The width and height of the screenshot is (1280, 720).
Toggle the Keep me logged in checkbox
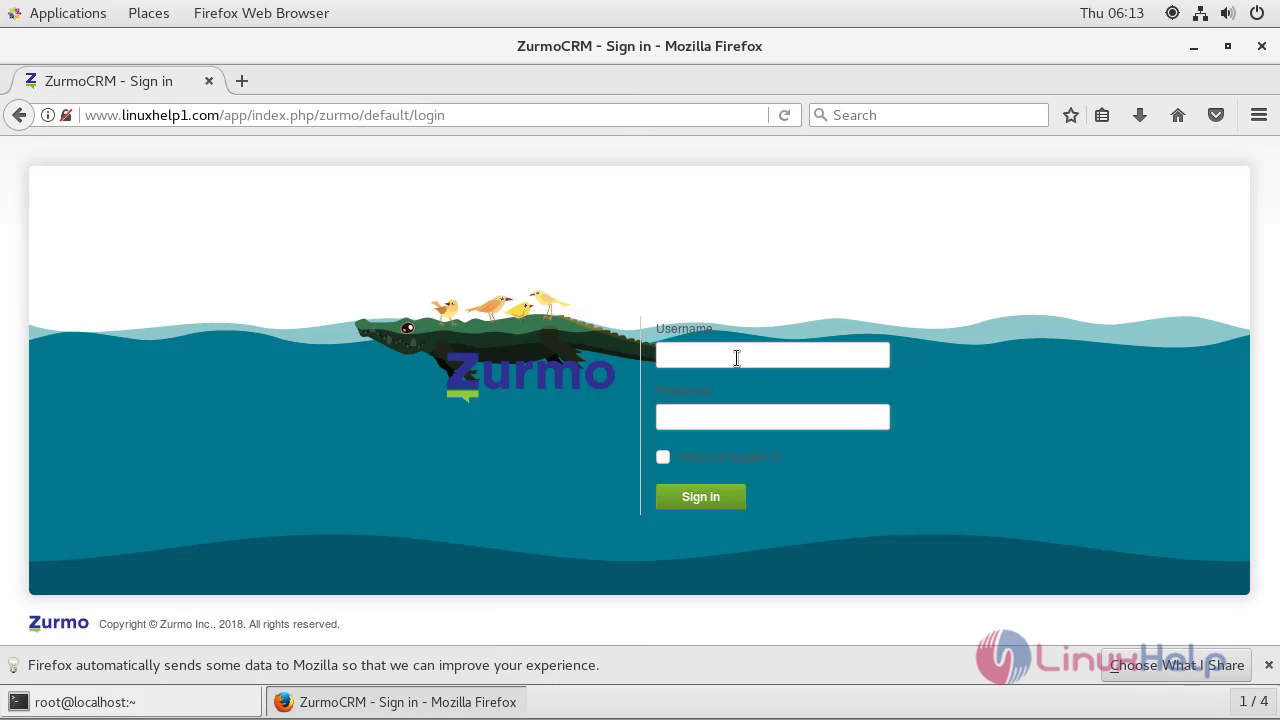click(663, 457)
